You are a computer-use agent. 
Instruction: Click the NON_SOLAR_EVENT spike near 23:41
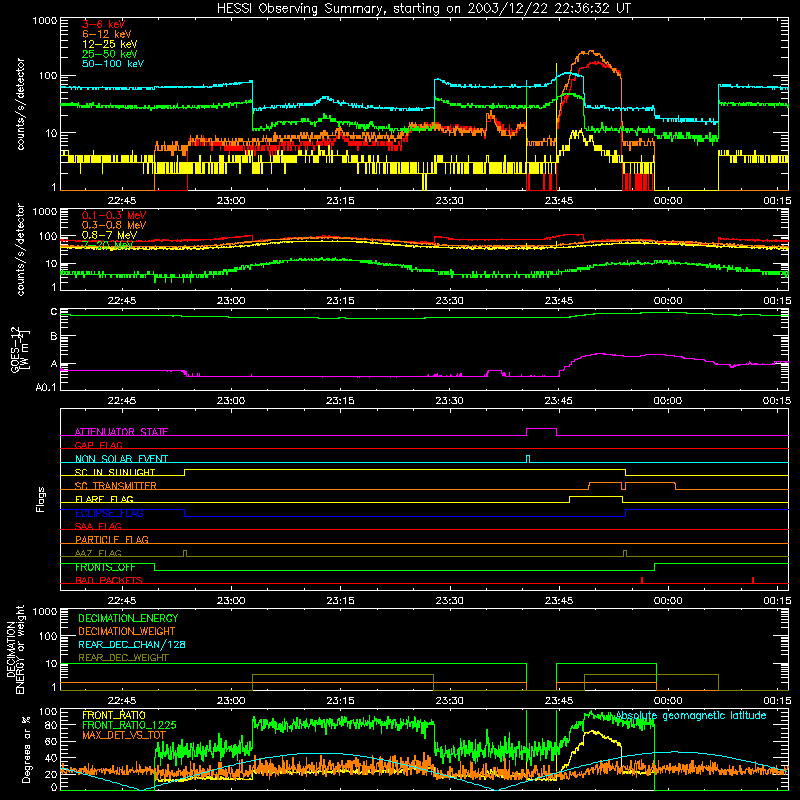(528, 459)
